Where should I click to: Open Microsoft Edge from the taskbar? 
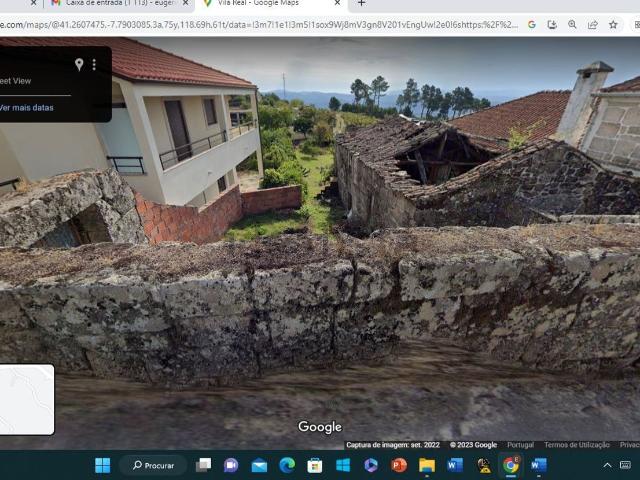click(x=287, y=465)
